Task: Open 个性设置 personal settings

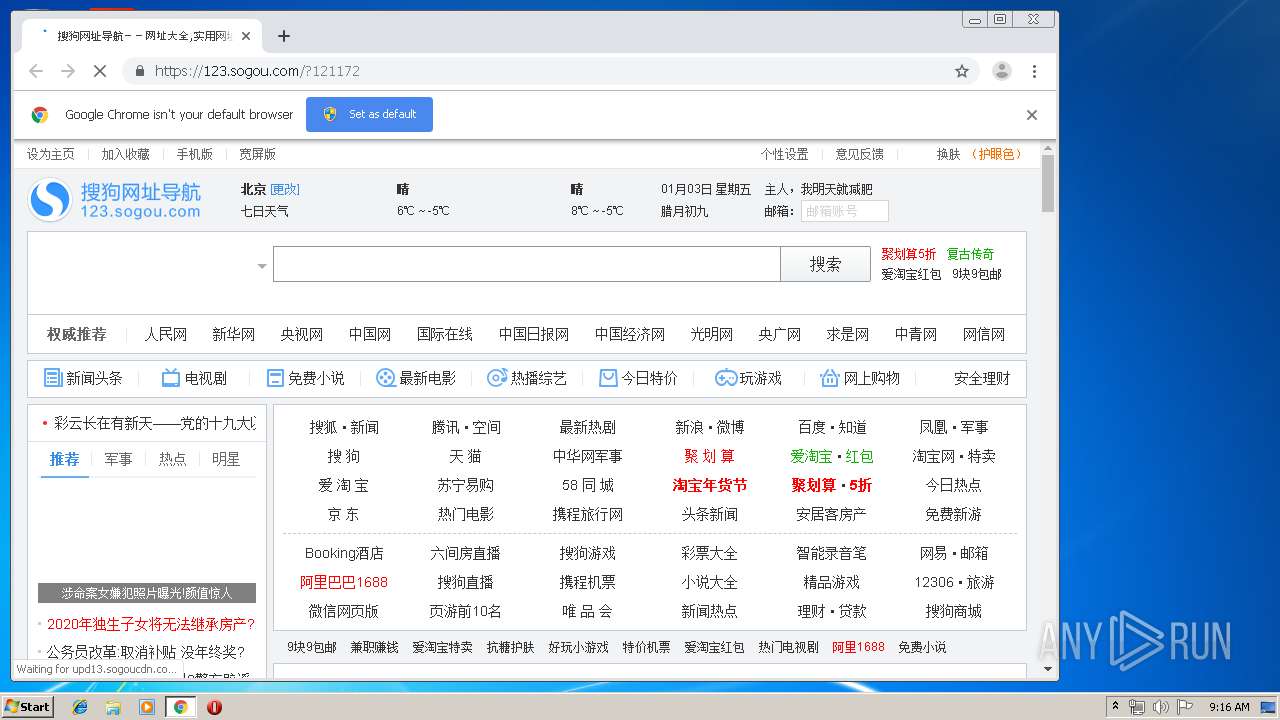Action: click(x=784, y=154)
